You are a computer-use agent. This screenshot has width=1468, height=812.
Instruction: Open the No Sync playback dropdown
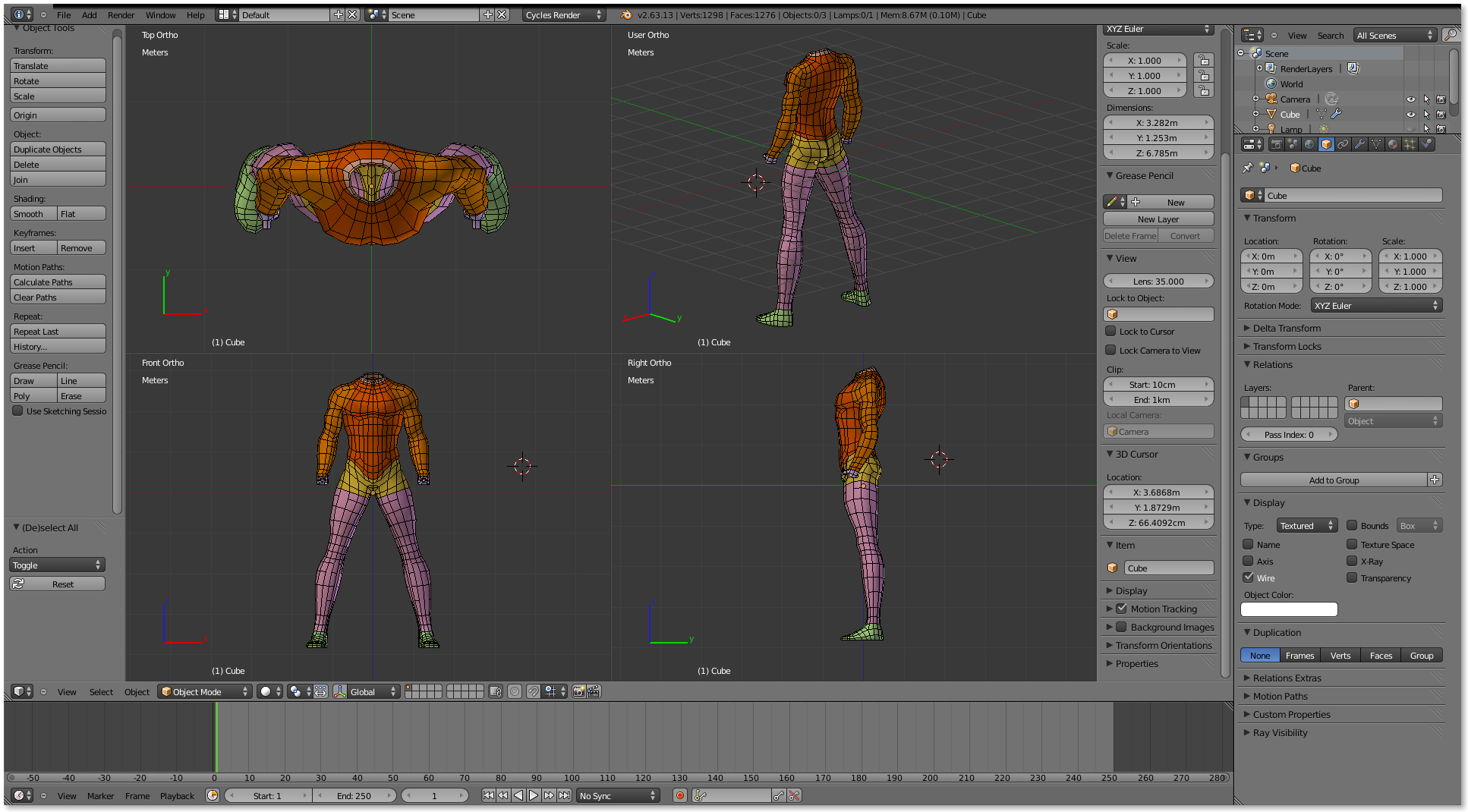tap(617, 795)
